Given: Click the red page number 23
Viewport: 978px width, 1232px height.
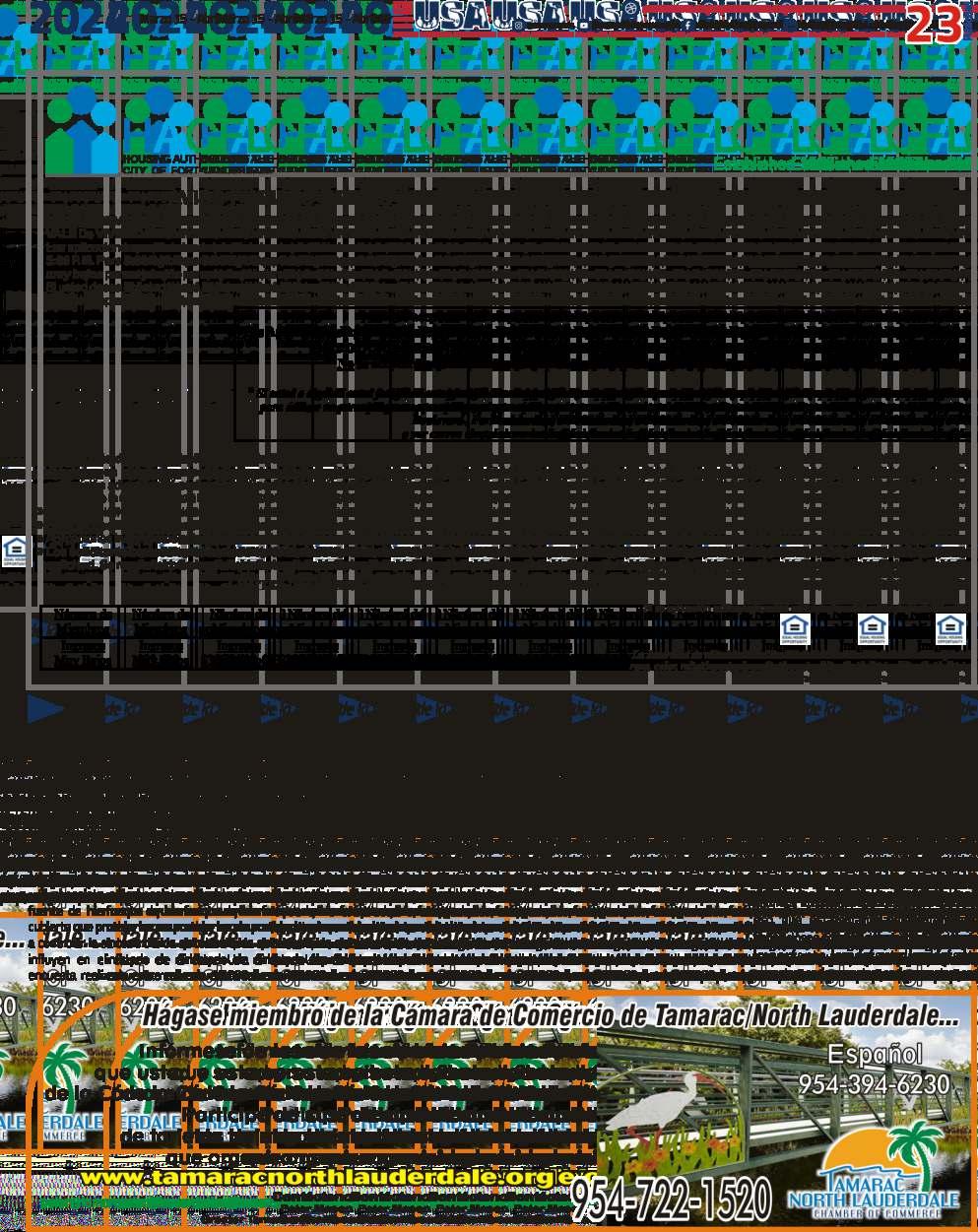Looking at the screenshot, I should [x=934, y=25].
